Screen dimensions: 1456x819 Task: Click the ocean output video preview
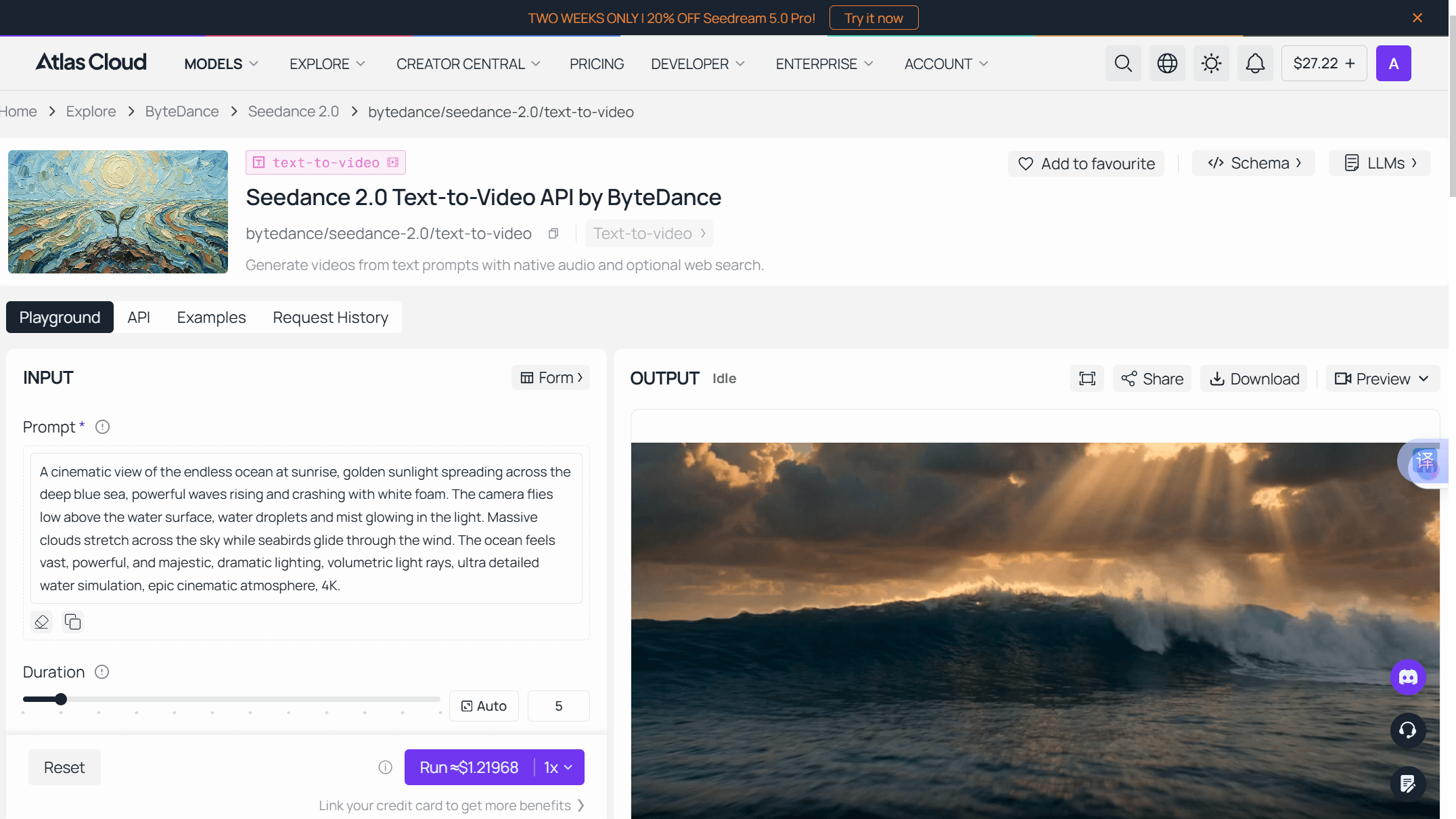point(1035,631)
